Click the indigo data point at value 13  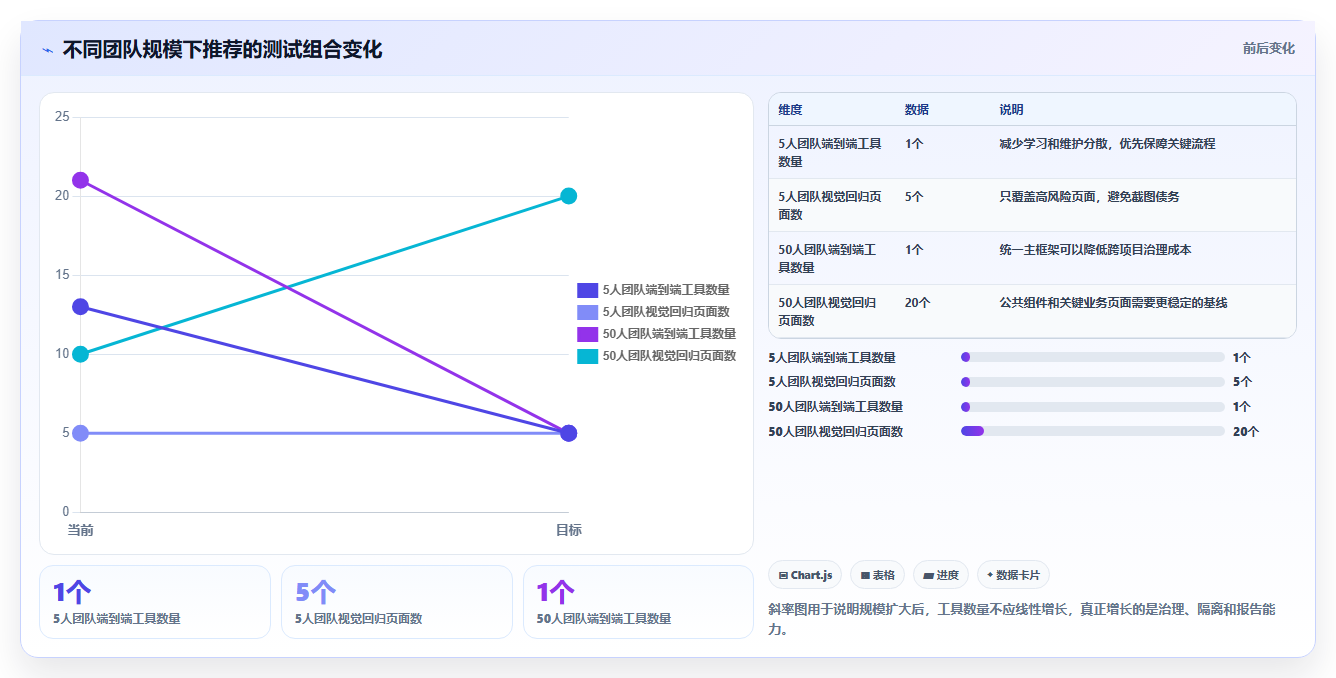pyautogui.click(x=80, y=307)
